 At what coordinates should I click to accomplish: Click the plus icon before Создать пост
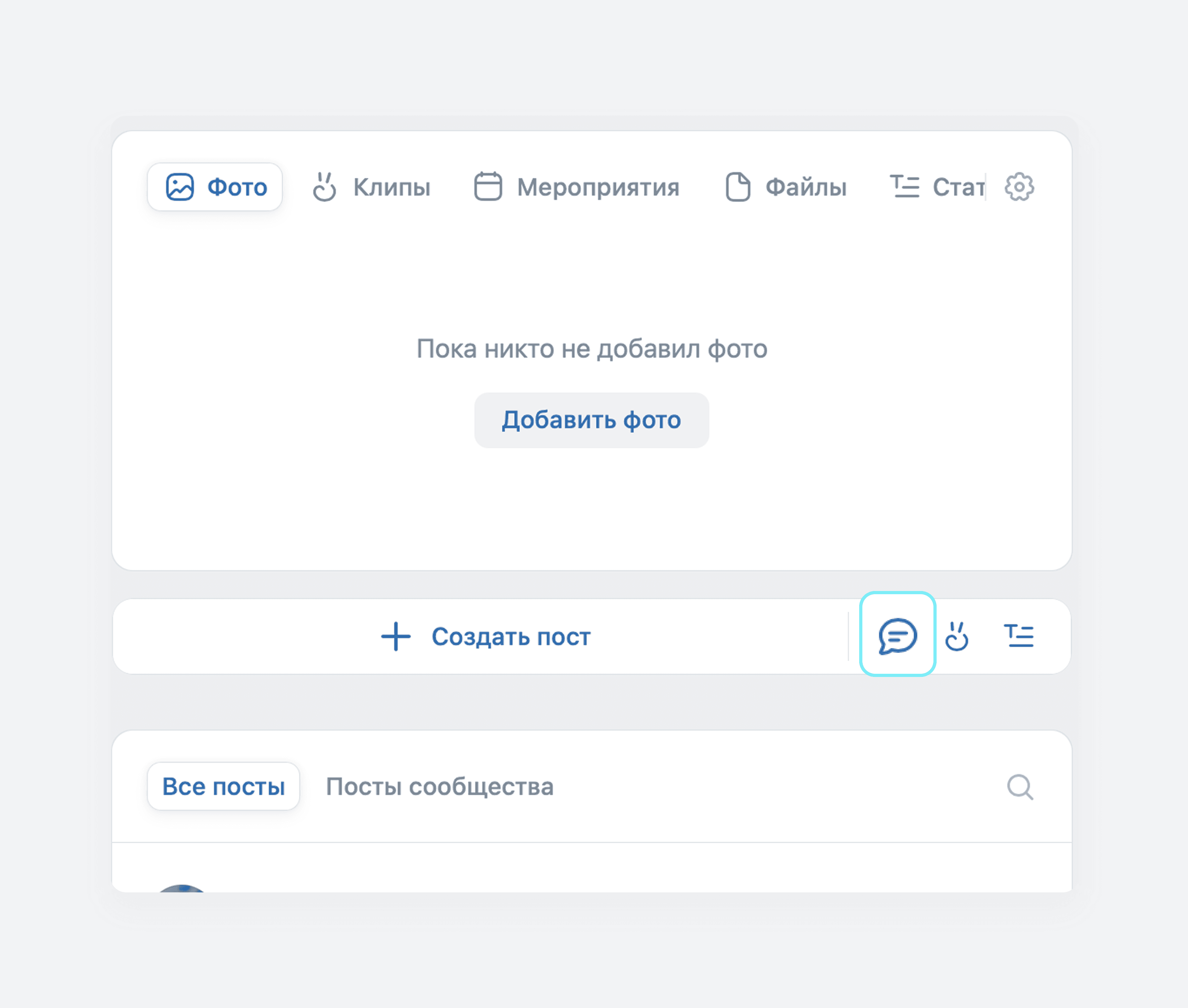point(396,637)
